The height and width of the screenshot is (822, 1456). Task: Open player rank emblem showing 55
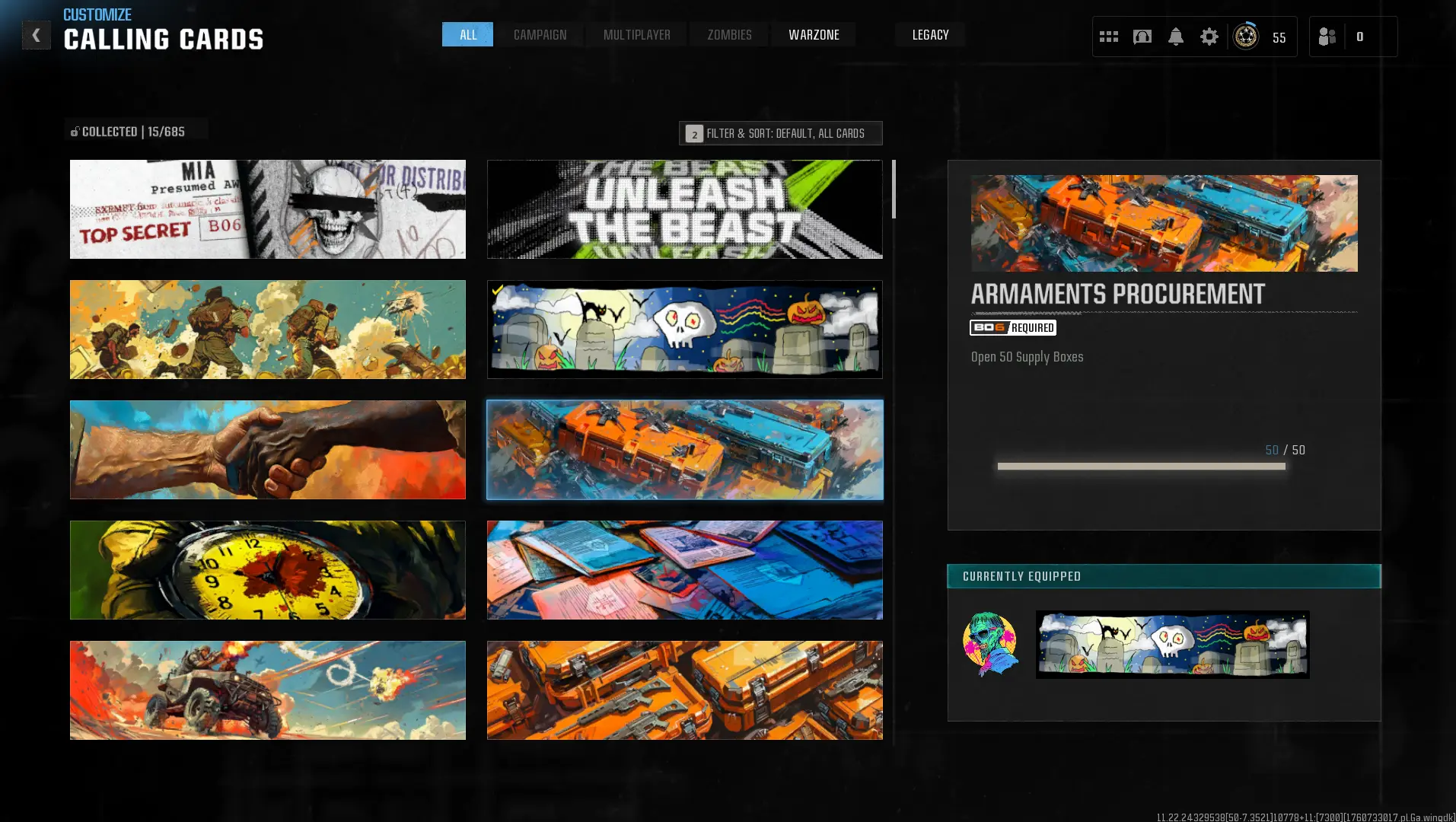(1246, 37)
